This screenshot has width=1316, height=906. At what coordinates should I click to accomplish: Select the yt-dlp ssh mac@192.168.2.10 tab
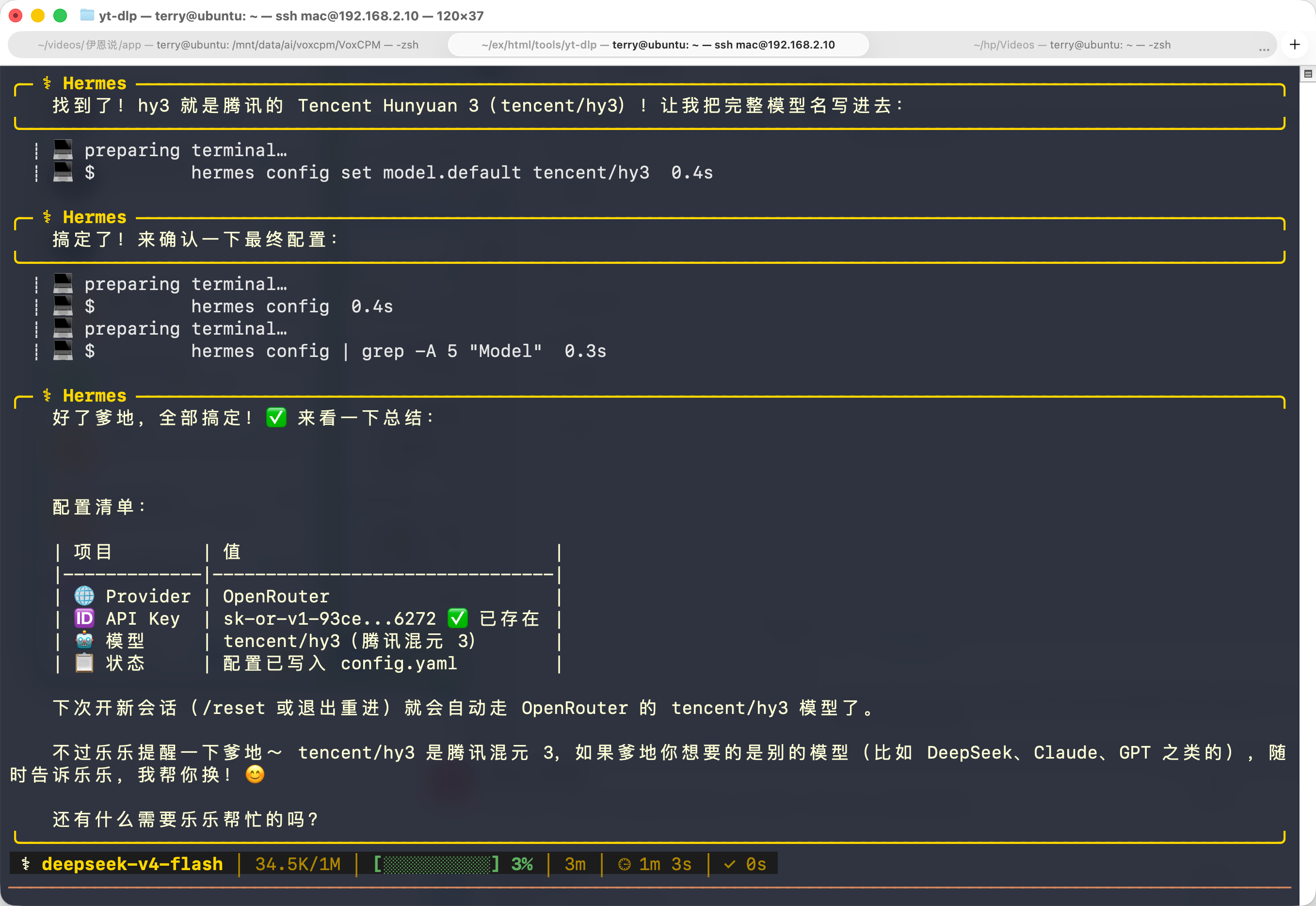tap(658, 45)
